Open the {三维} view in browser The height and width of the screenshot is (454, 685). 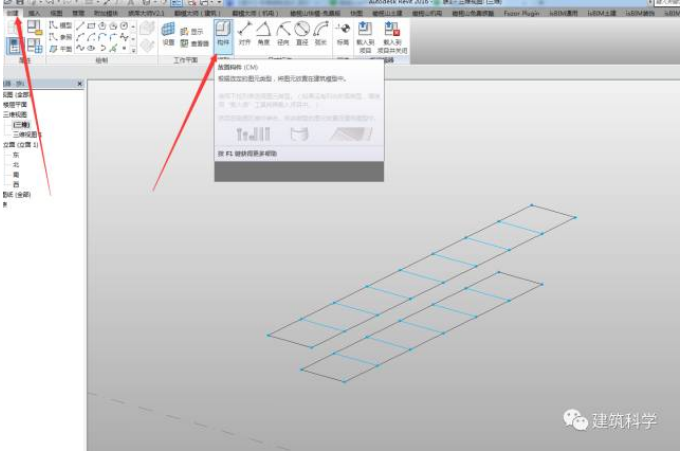[x=21, y=125]
